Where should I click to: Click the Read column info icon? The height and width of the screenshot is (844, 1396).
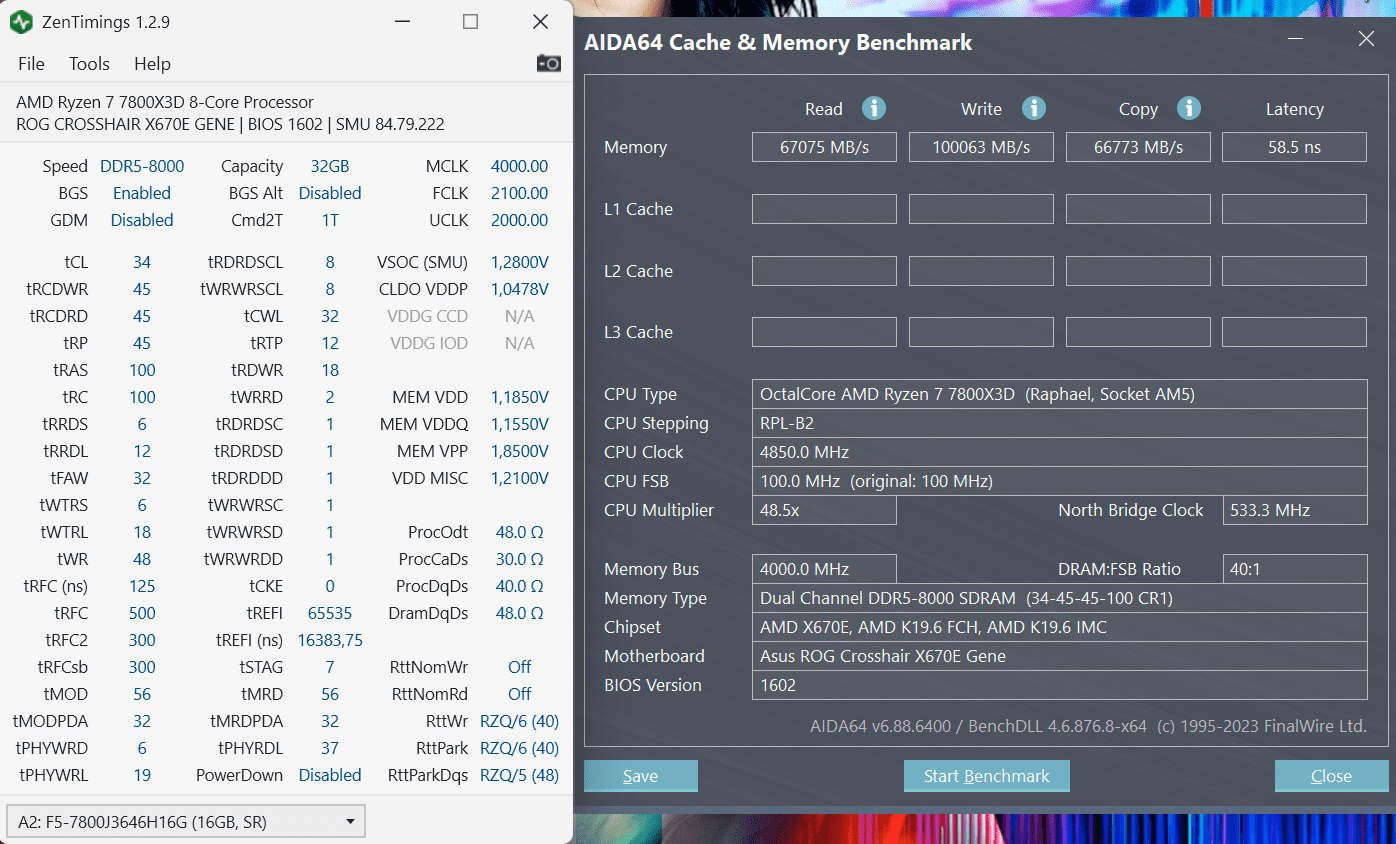874,108
